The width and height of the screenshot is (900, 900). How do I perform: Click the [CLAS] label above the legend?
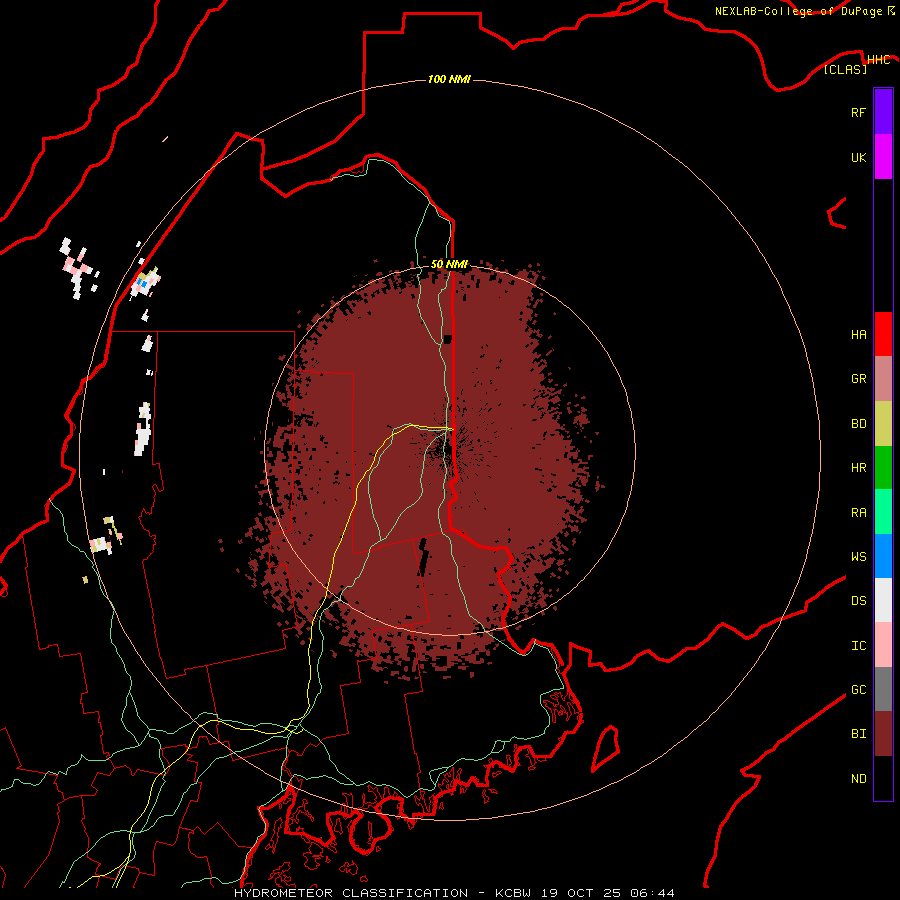tap(845, 70)
